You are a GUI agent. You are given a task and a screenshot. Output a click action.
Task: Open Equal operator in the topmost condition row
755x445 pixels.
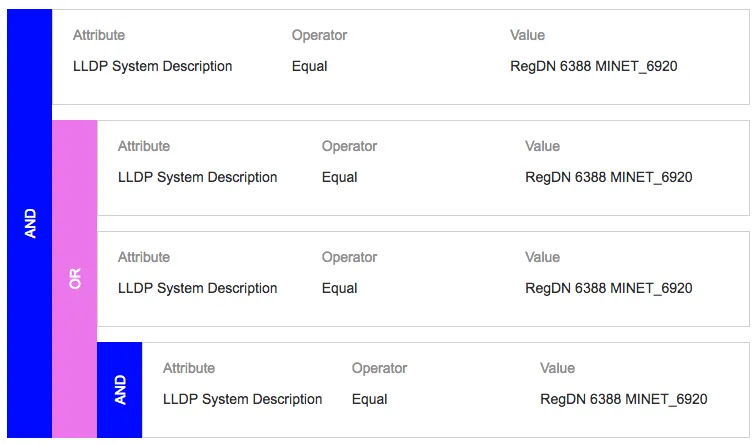(309, 66)
